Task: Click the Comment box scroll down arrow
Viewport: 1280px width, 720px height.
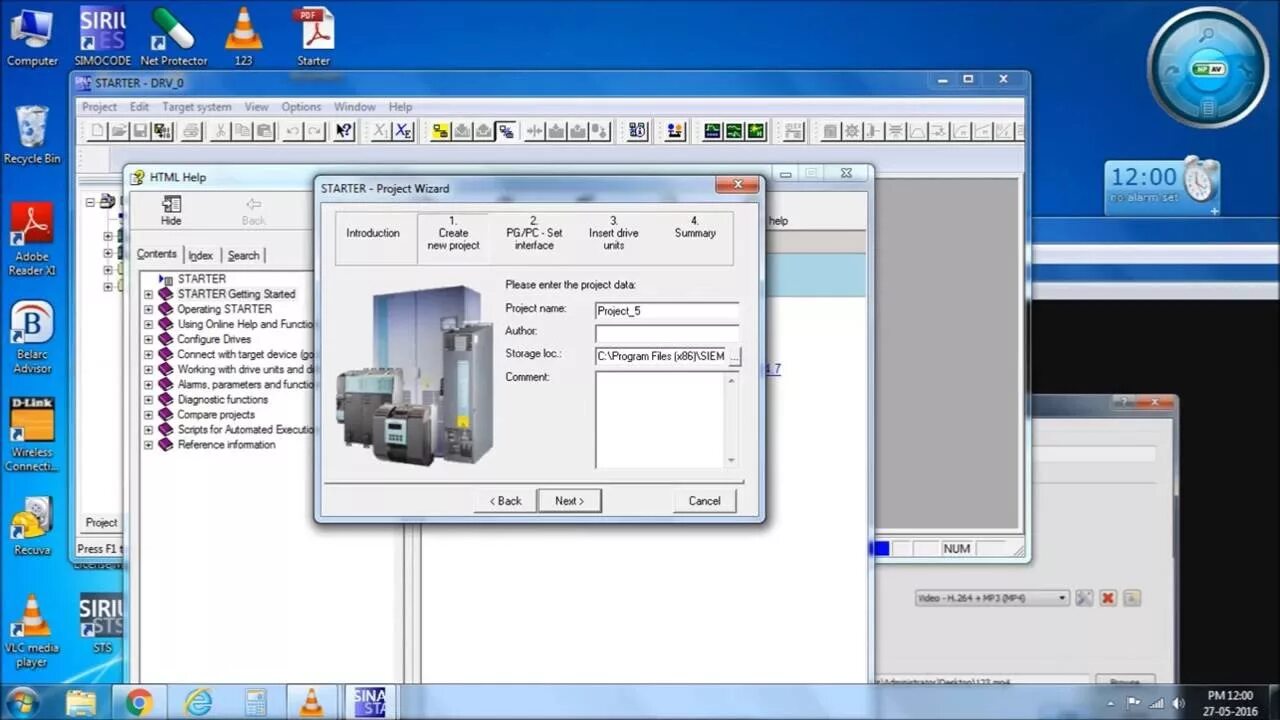Action: coord(732,460)
